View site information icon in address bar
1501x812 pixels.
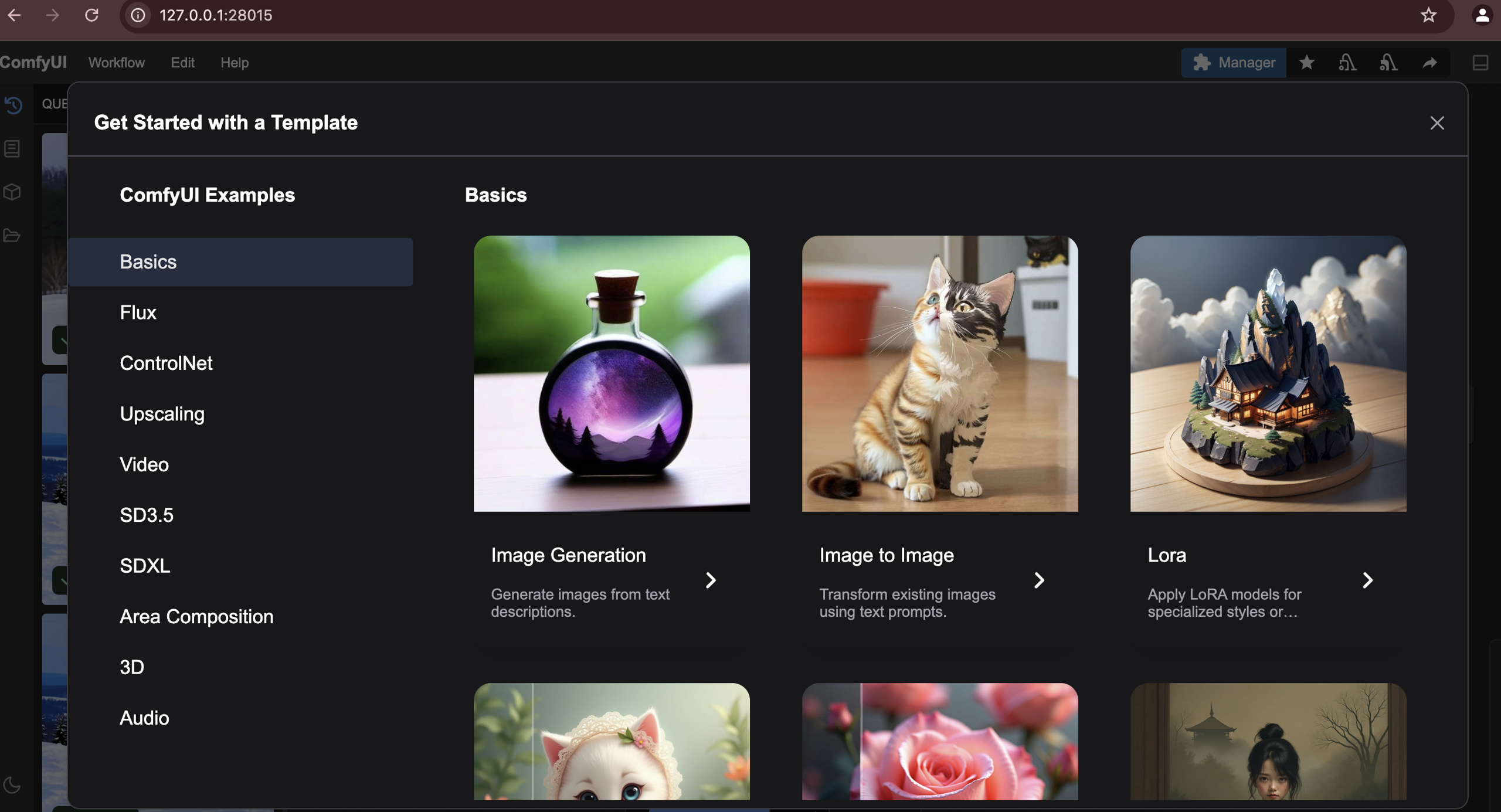[x=138, y=15]
